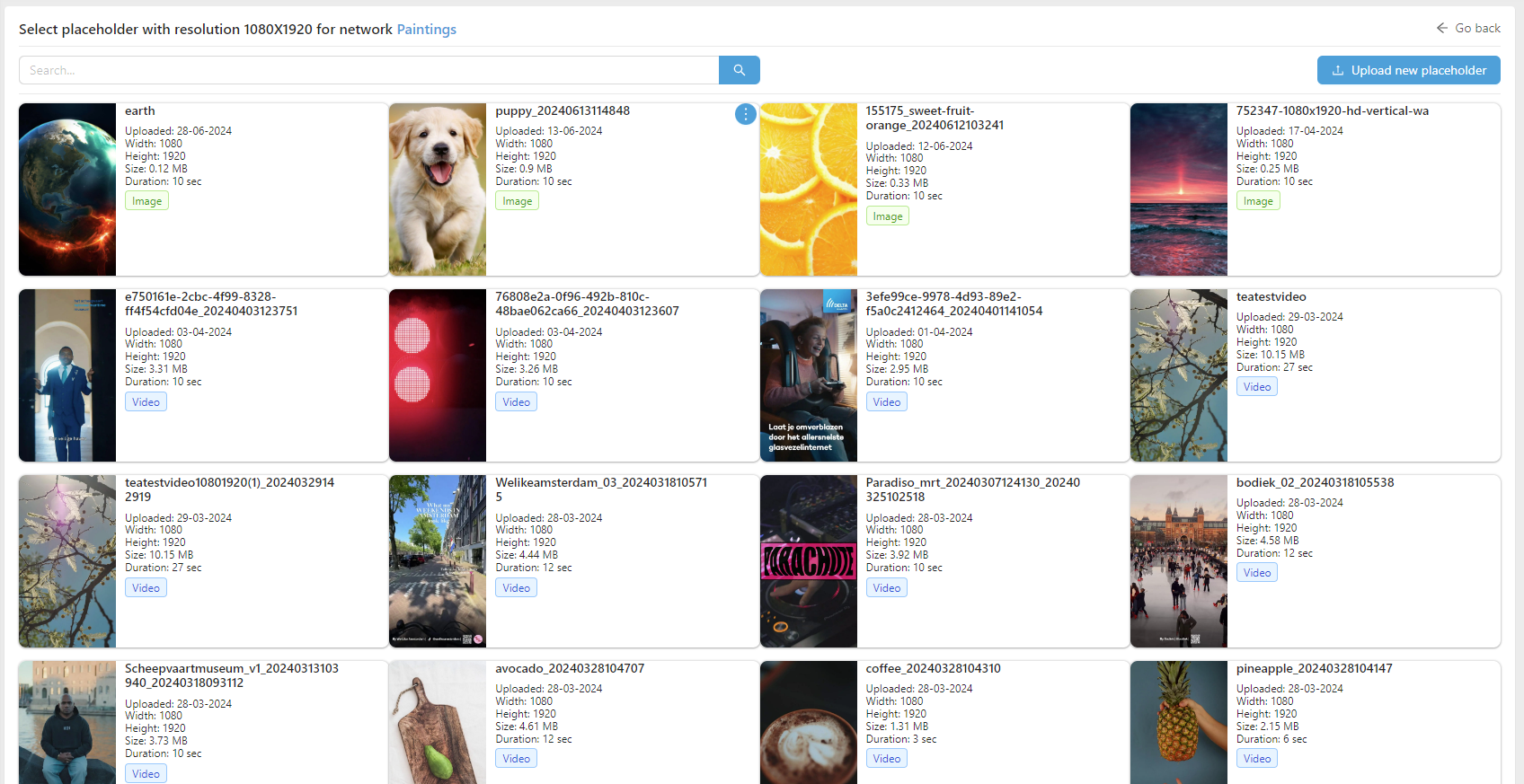Pick the red sunset ocean thumbnail
This screenshot has width=1524, height=784.
coord(1178,189)
